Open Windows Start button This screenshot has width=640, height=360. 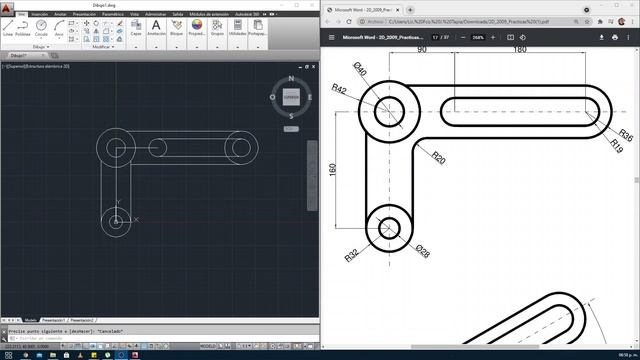pyautogui.click(x=8, y=356)
